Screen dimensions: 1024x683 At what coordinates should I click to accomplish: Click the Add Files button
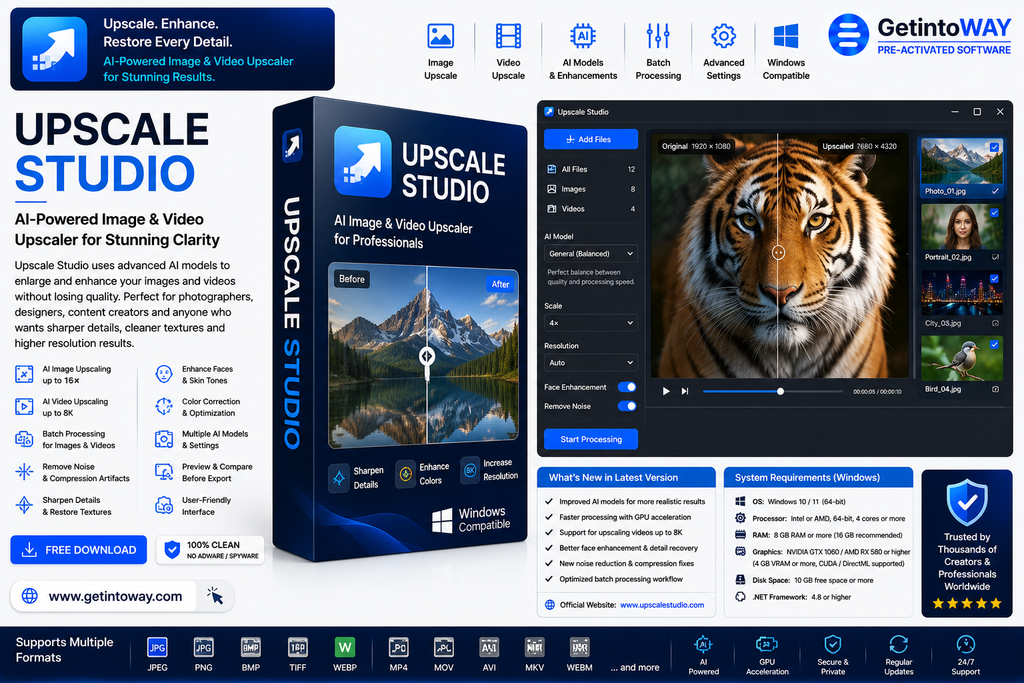pos(591,139)
